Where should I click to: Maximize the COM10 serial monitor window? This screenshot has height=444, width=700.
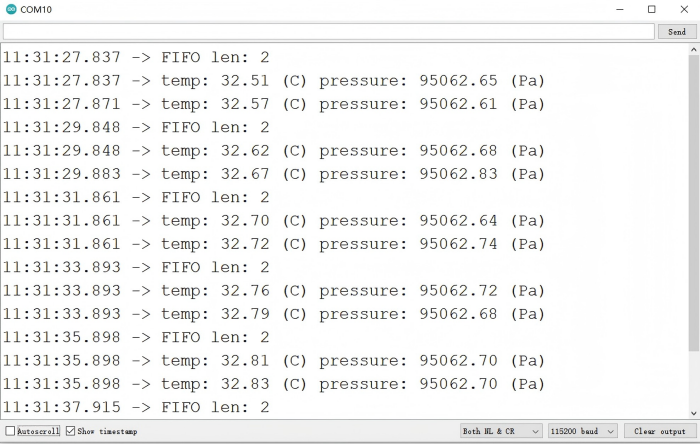pyautogui.click(x=651, y=9)
